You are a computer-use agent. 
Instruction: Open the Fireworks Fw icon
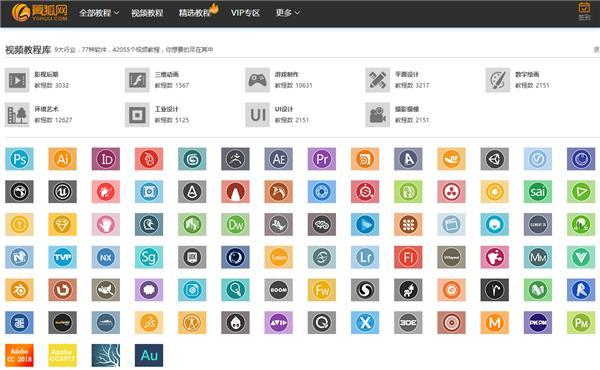click(x=322, y=290)
